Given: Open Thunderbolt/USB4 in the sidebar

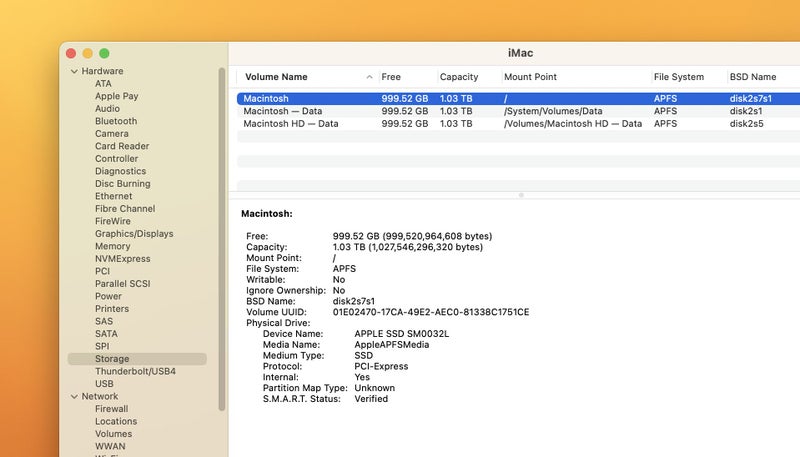Looking at the screenshot, I should point(135,371).
